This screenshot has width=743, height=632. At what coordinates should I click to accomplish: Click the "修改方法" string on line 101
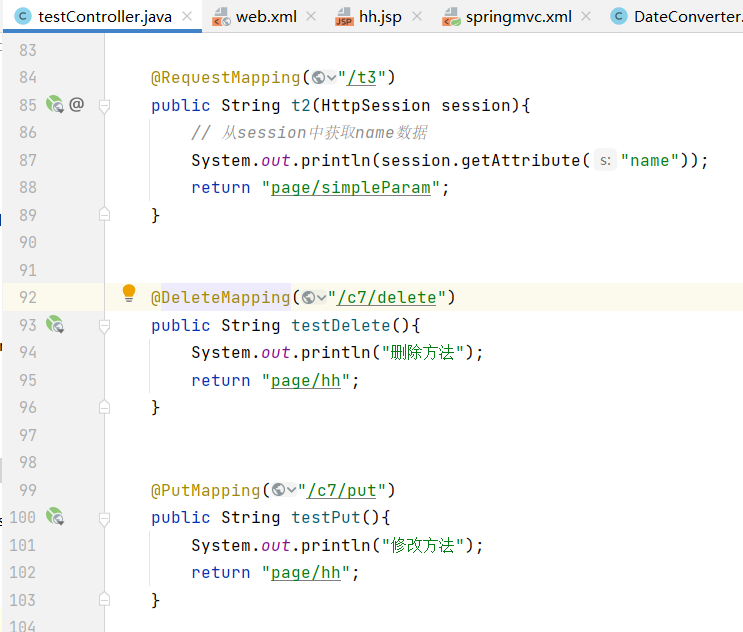pos(422,545)
